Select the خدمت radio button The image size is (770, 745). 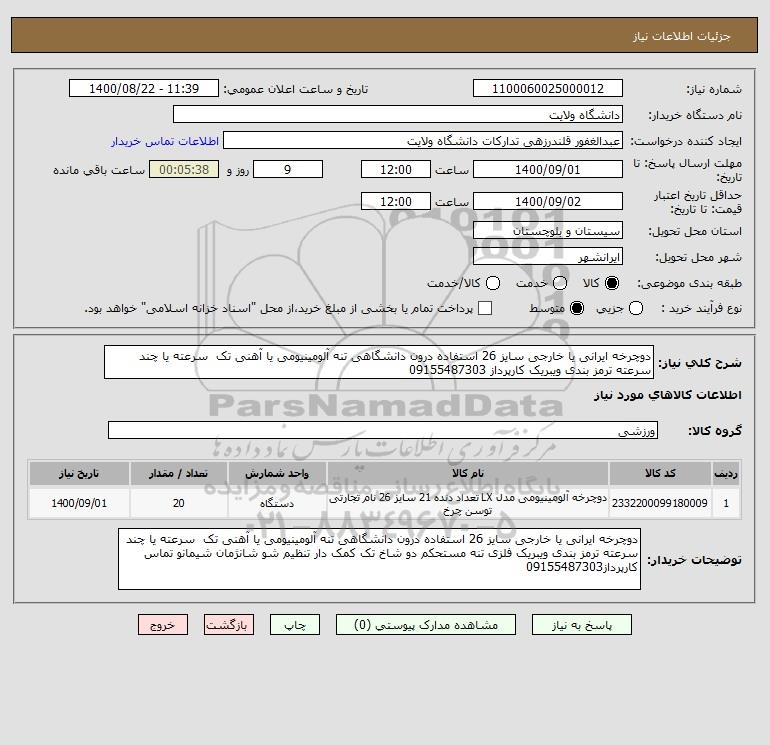pyautogui.click(x=560, y=283)
